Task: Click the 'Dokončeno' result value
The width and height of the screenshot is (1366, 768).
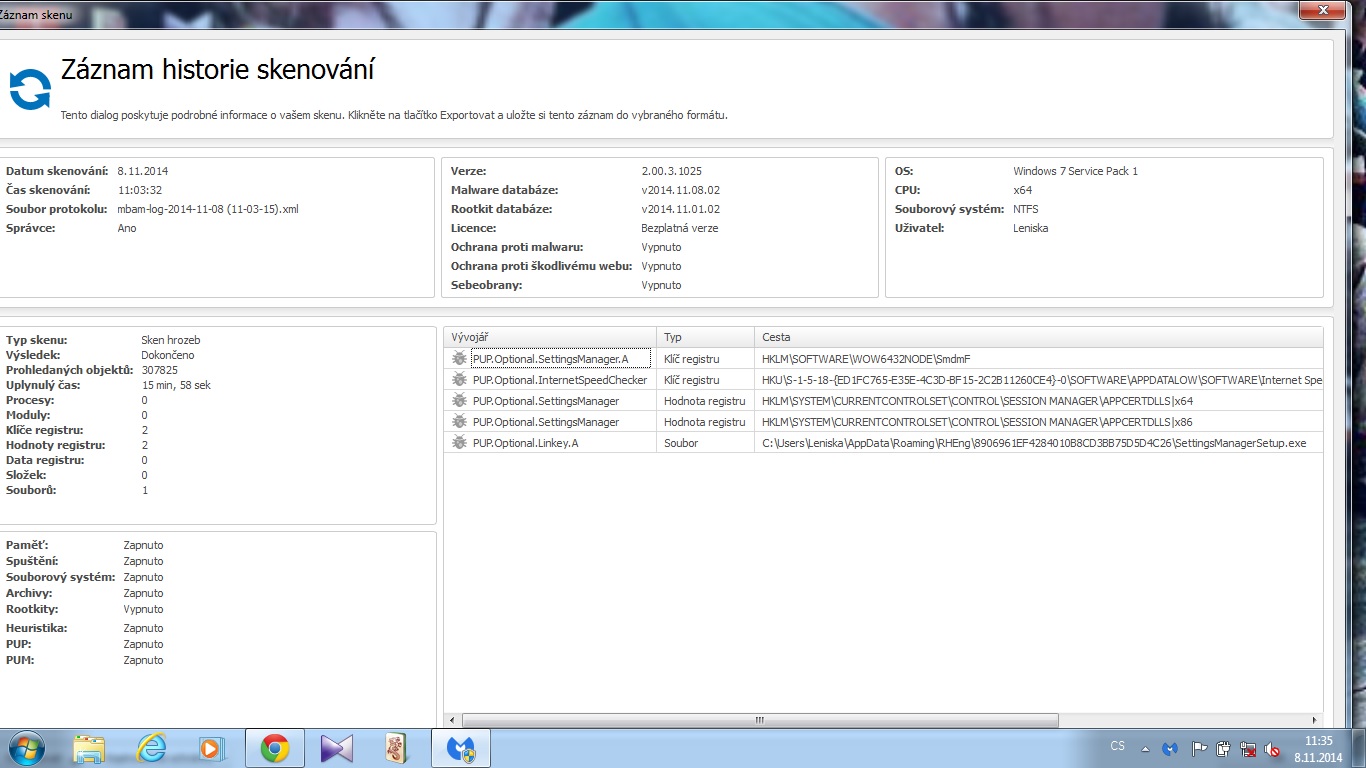Action: pyautogui.click(x=168, y=355)
